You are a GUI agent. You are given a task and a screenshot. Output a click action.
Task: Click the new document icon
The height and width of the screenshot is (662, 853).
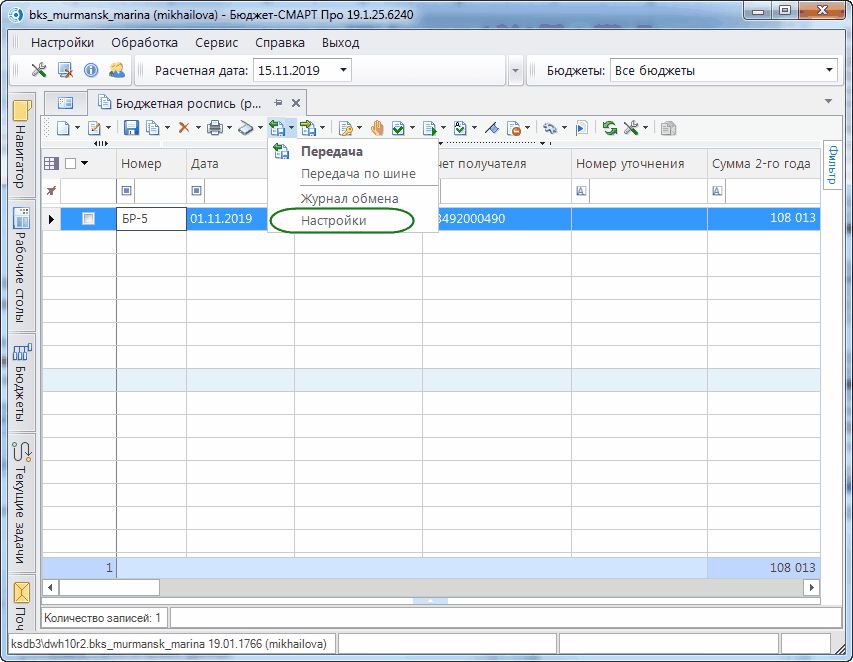(x=62, y=128)
